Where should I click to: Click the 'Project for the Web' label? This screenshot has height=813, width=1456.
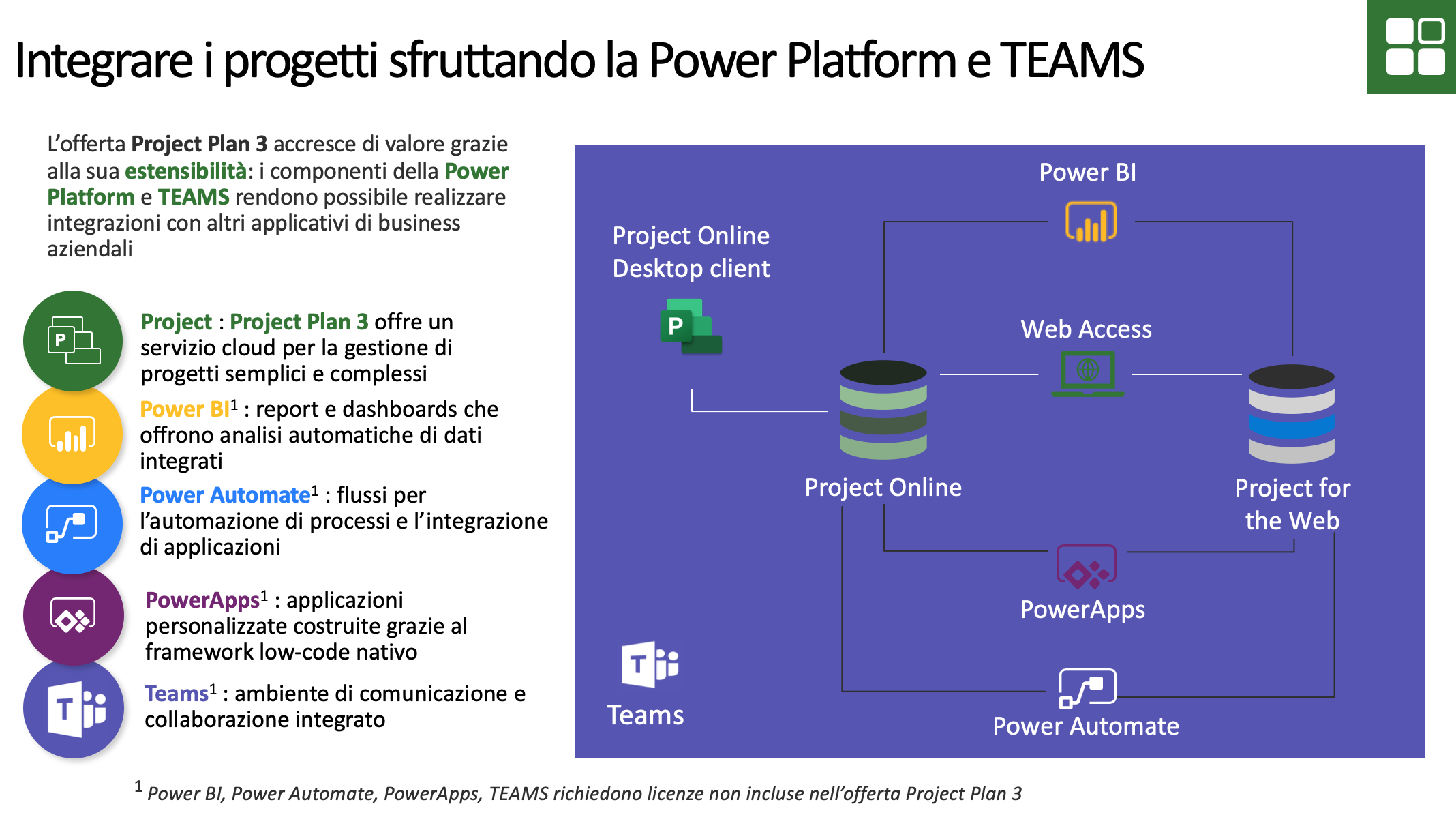1292,505
